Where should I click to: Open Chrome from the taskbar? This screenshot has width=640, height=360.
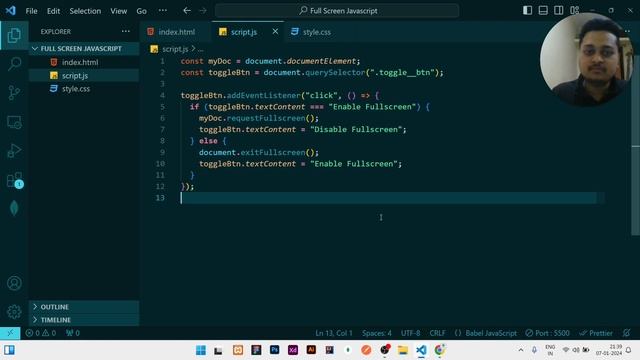(x=440, y=350)
